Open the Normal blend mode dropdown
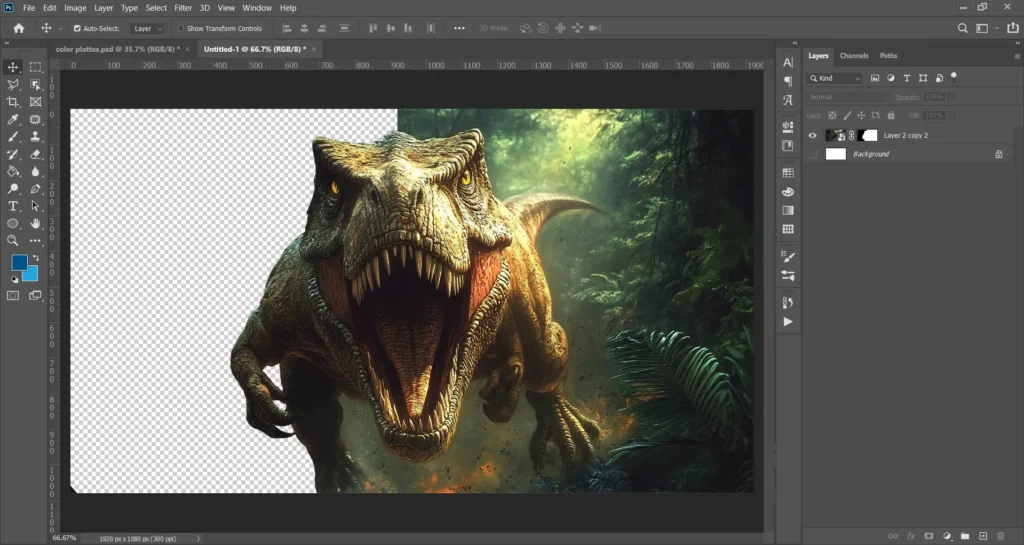Viewport: 1024px width, 545px height. [848, 97]
